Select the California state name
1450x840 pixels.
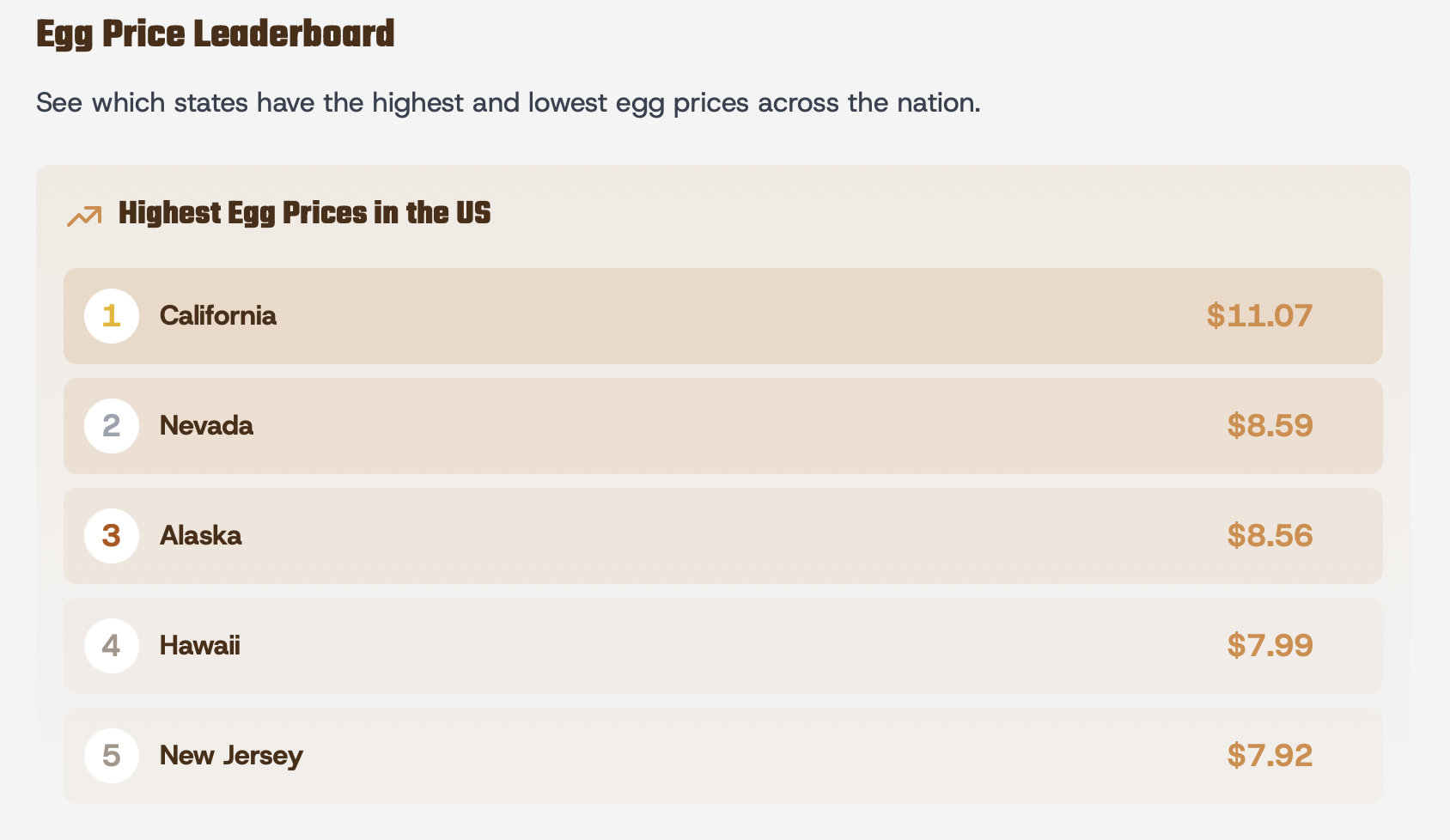218,316
